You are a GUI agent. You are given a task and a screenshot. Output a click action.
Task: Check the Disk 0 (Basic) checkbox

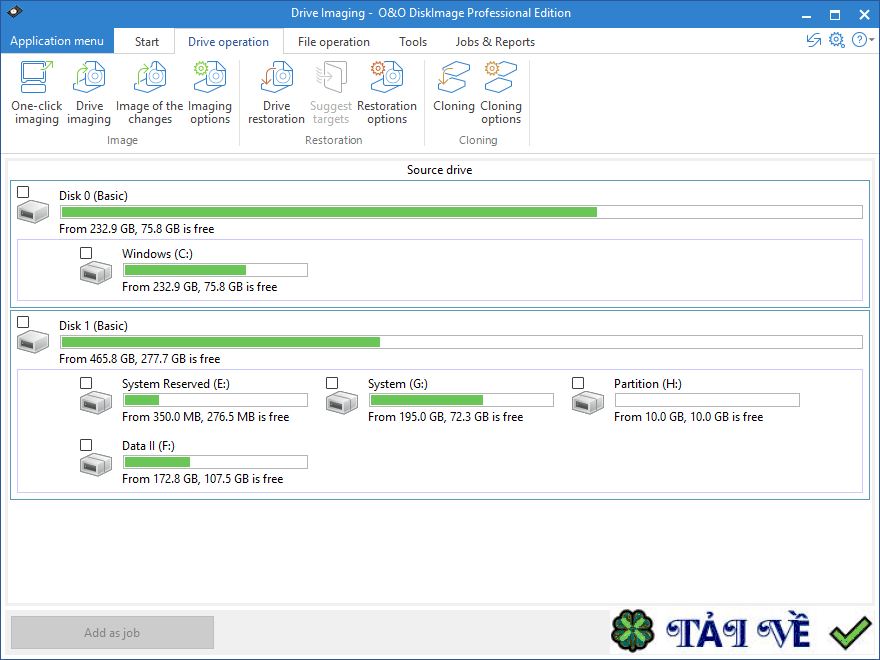(23, 192)
